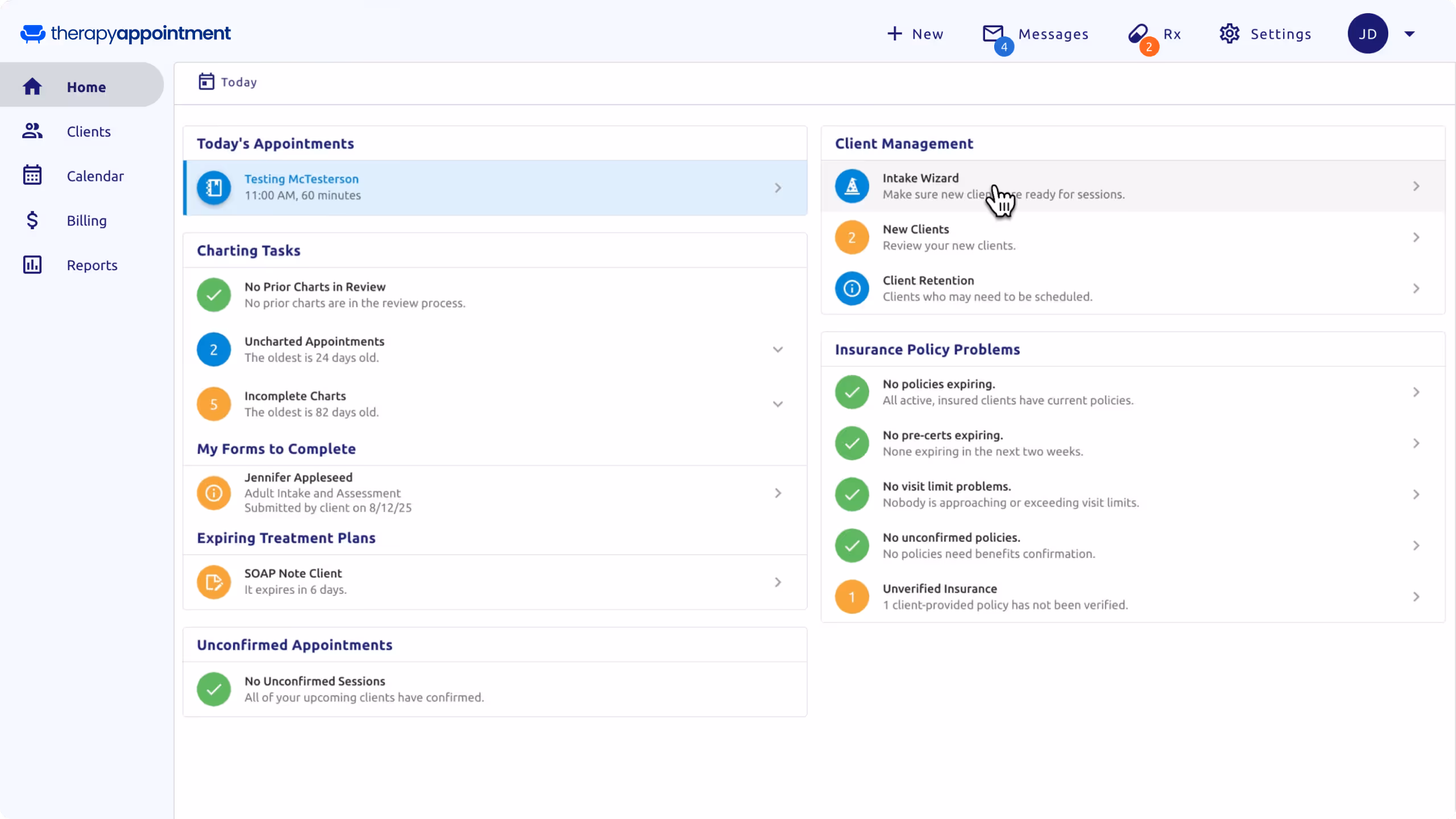This screenshot has height=819, width=1456.
Task: Open the New Clients chevron arrow
Action: coord(1416,237)
